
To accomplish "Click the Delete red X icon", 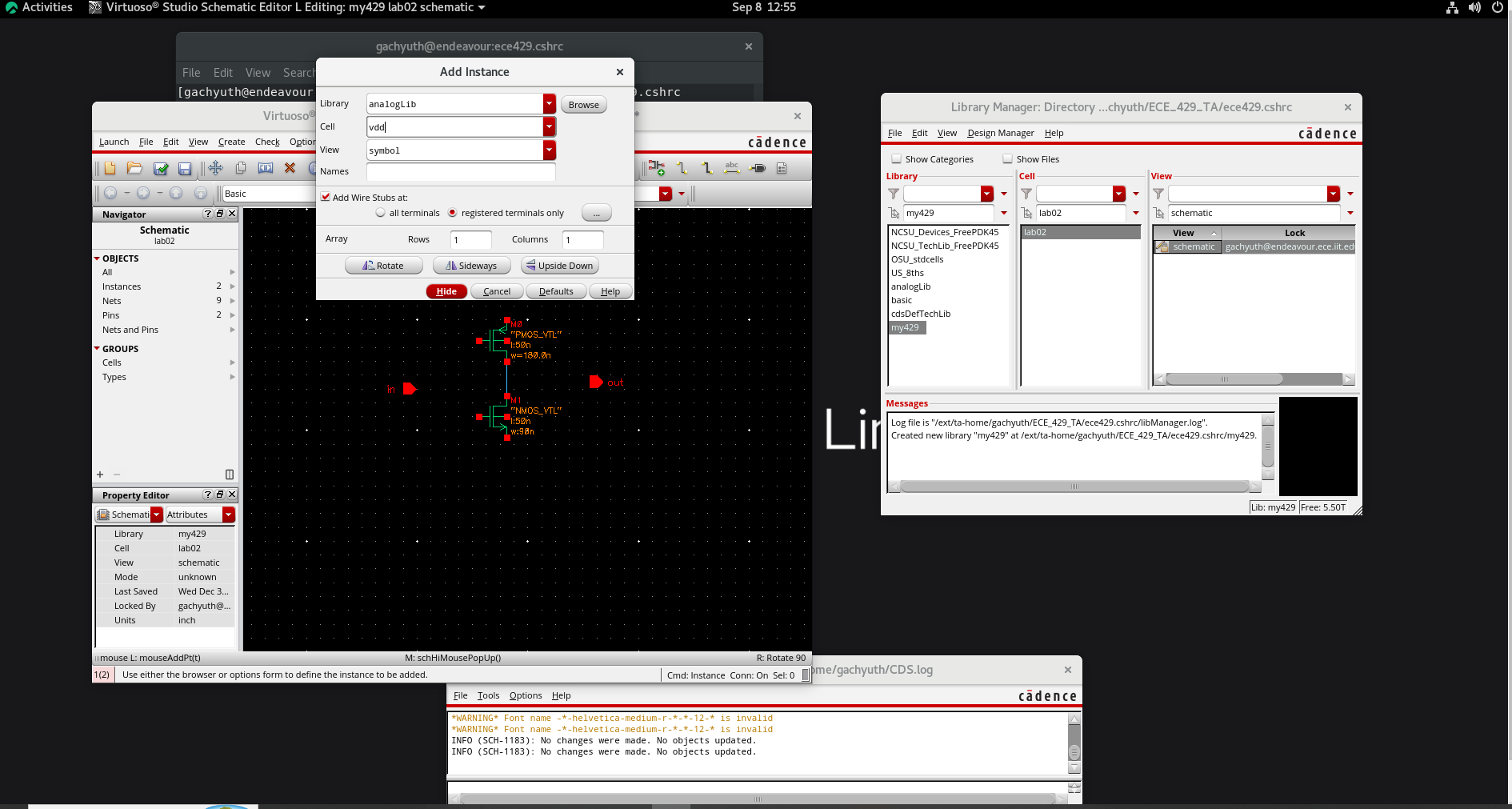I will [290, 168].
